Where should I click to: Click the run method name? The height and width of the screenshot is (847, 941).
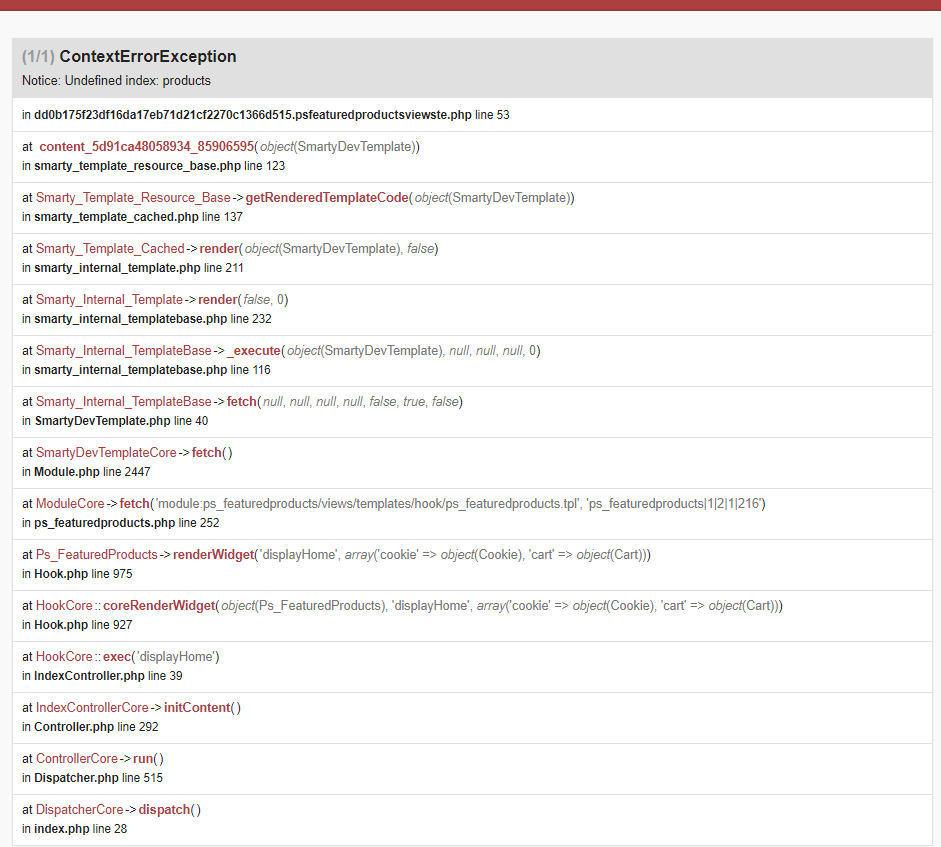[143, 759]
